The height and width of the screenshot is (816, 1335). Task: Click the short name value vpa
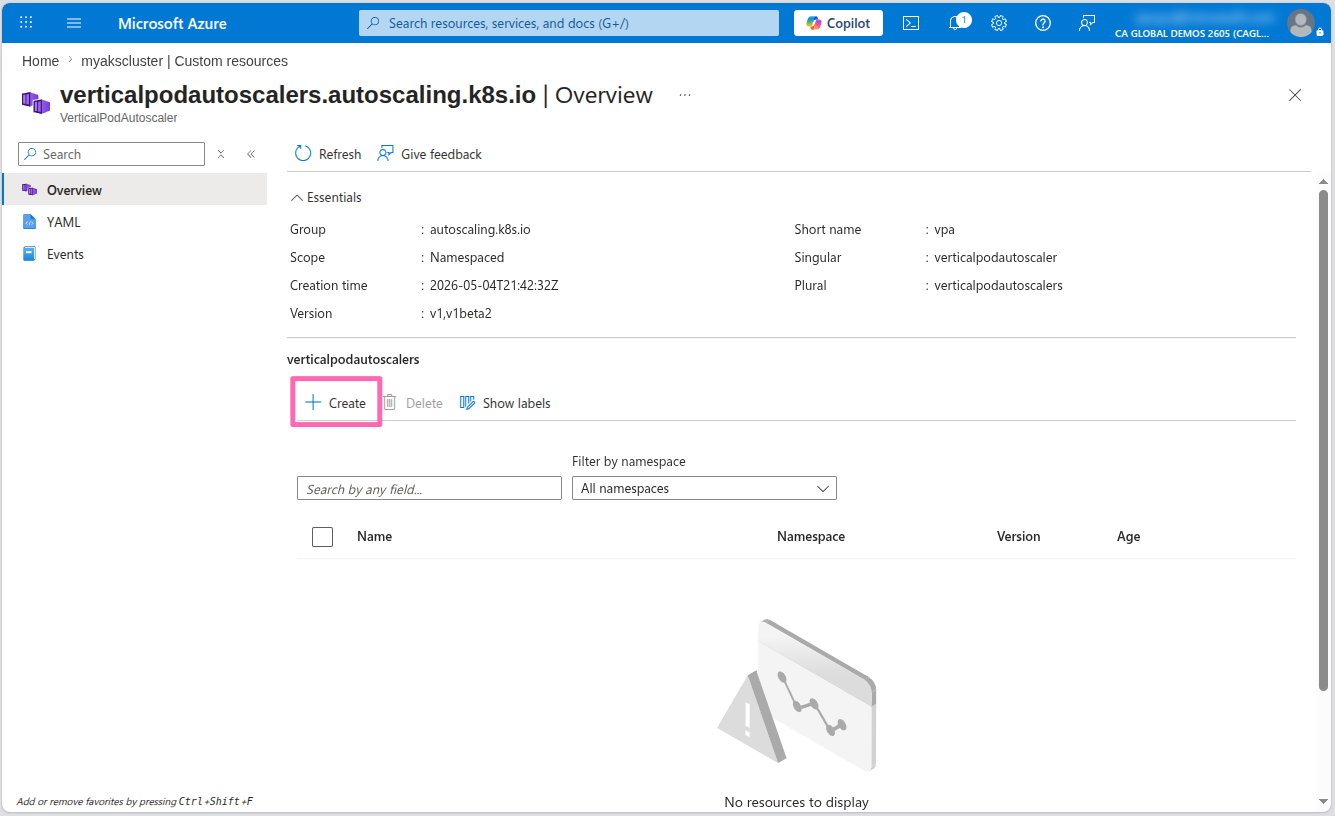point(945,229)
